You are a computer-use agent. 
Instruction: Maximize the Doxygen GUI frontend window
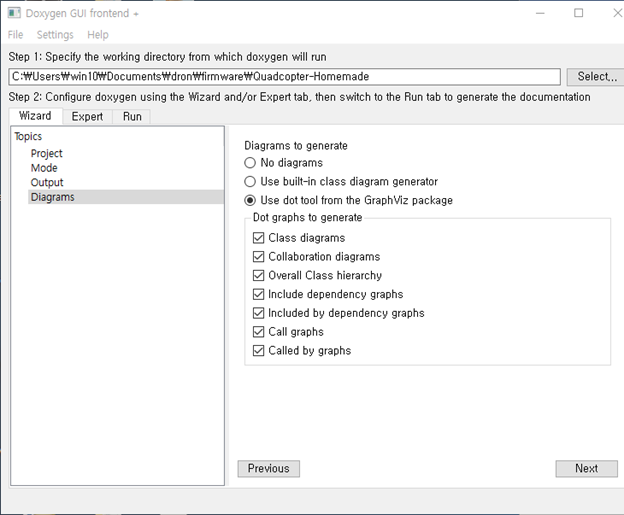pos(579,13)
